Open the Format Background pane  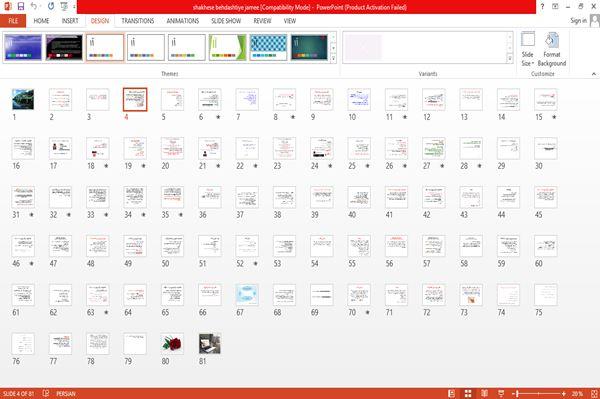point(551,49)
